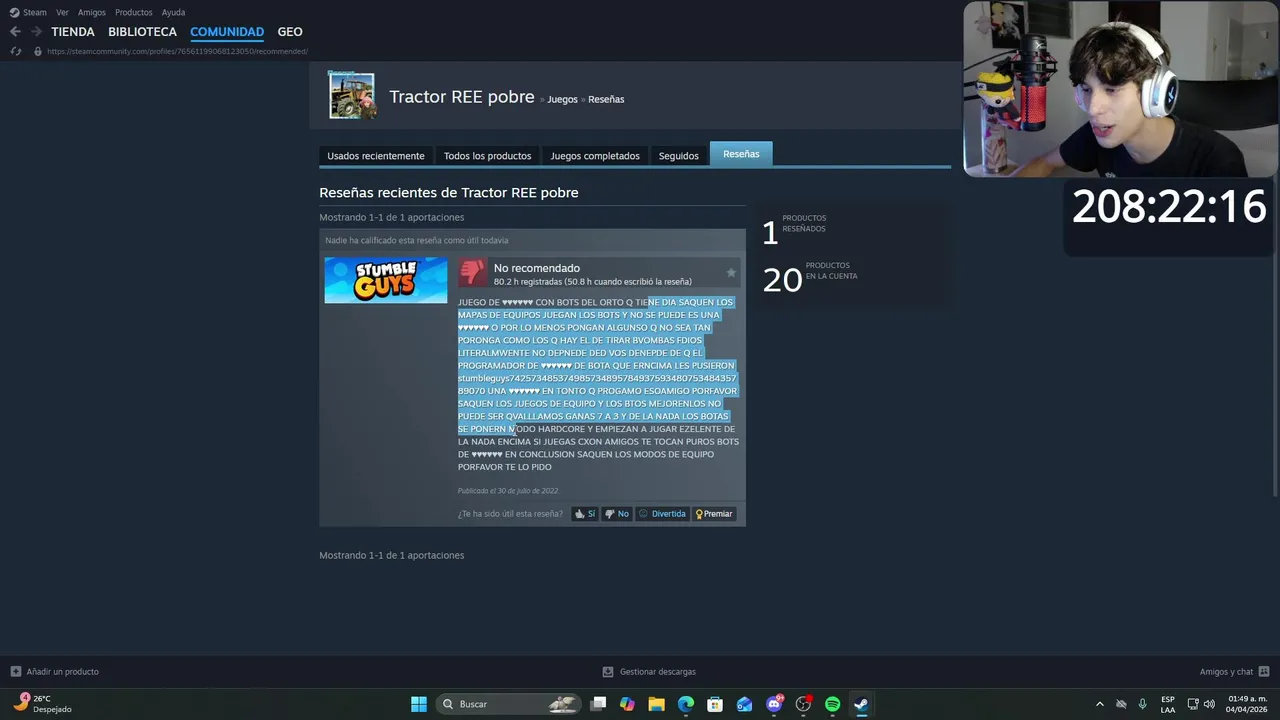This screenshot has width=1280, height=720.
Task: Open Microsoft Store from taskbar
Action: pyautogui.click(x=715, y=704)
